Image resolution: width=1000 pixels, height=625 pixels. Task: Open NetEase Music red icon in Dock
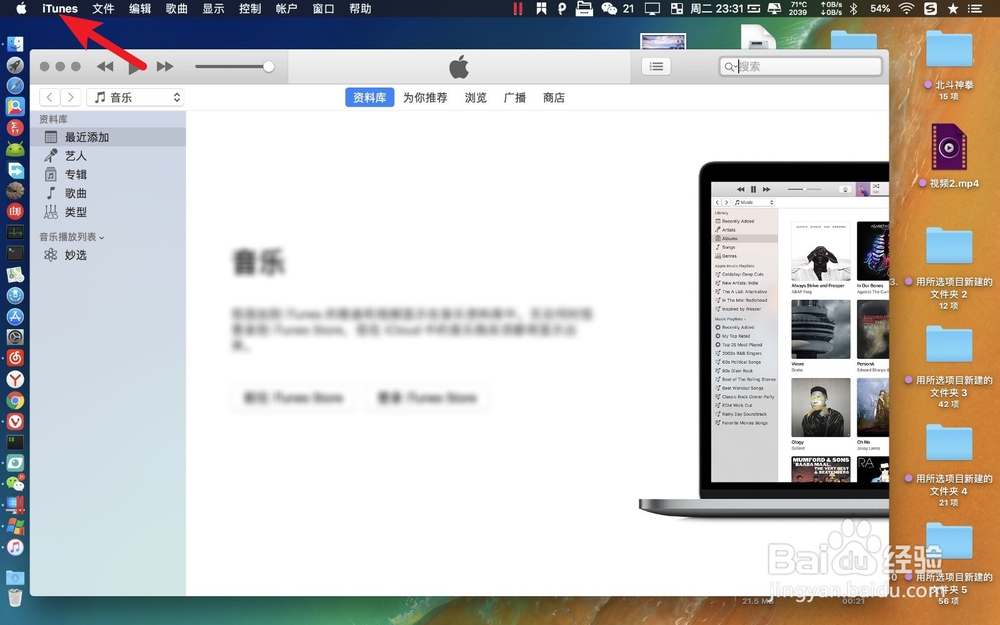[15, 358]
